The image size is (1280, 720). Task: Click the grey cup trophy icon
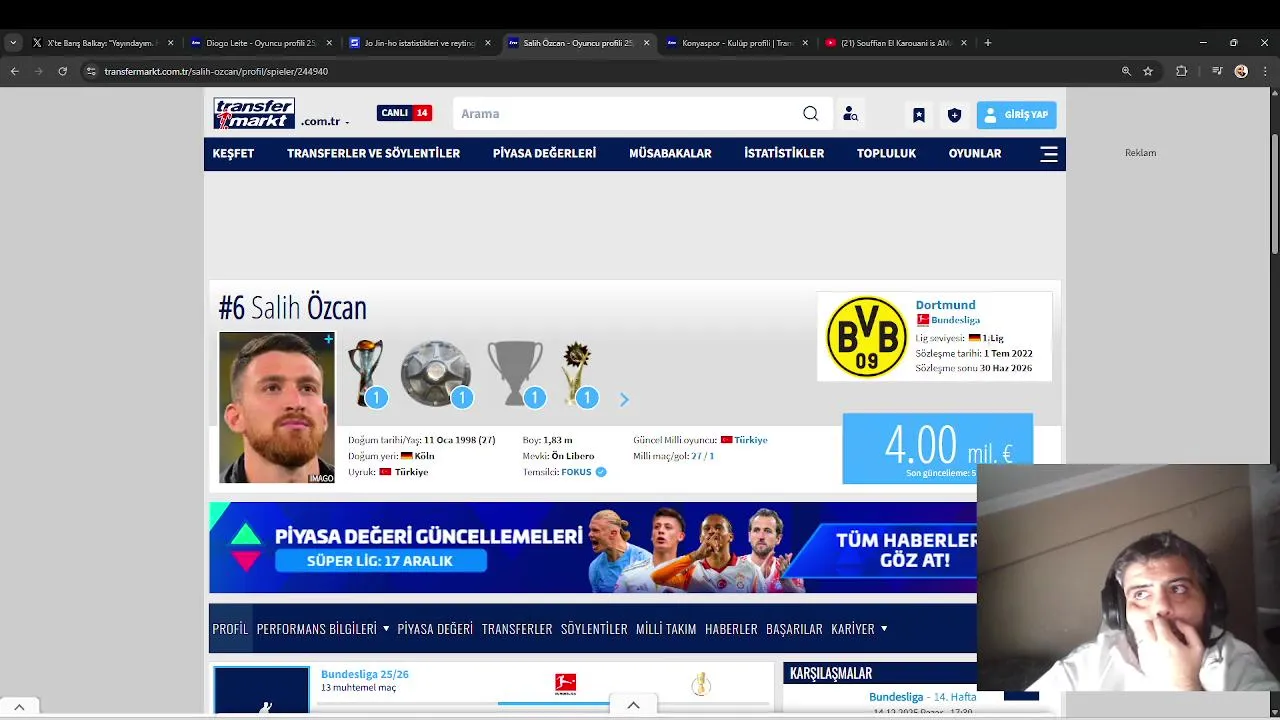click(515, 373)
